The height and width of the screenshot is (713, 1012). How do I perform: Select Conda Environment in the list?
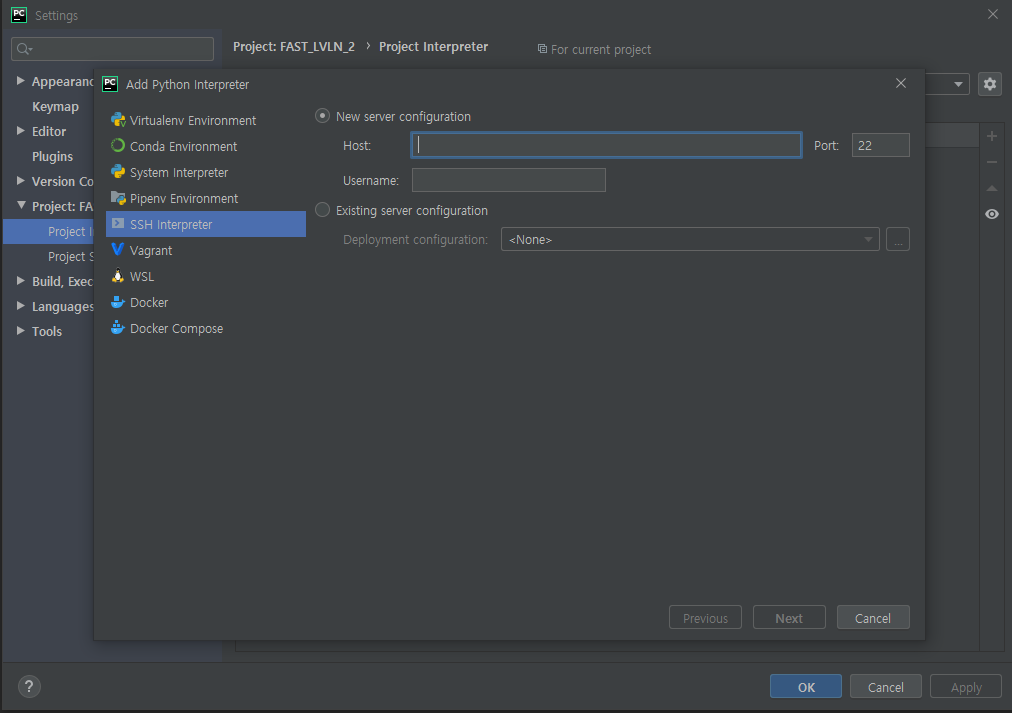[x=206, y=146]
